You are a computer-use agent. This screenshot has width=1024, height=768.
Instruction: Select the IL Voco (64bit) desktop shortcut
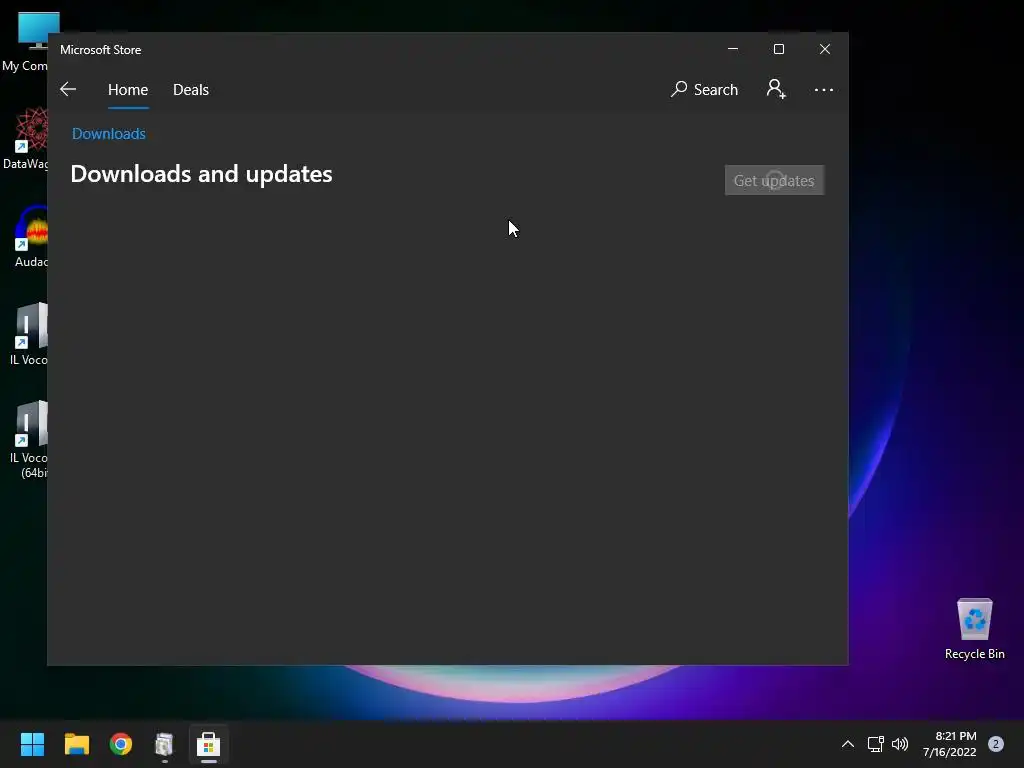pos(29,440)
